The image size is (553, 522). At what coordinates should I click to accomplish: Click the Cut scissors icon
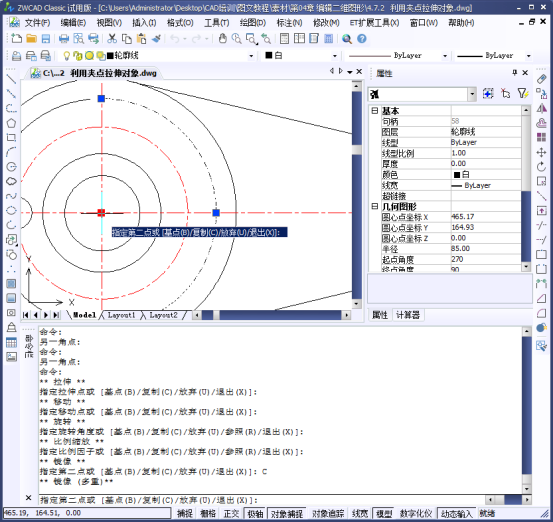[112, 38]
